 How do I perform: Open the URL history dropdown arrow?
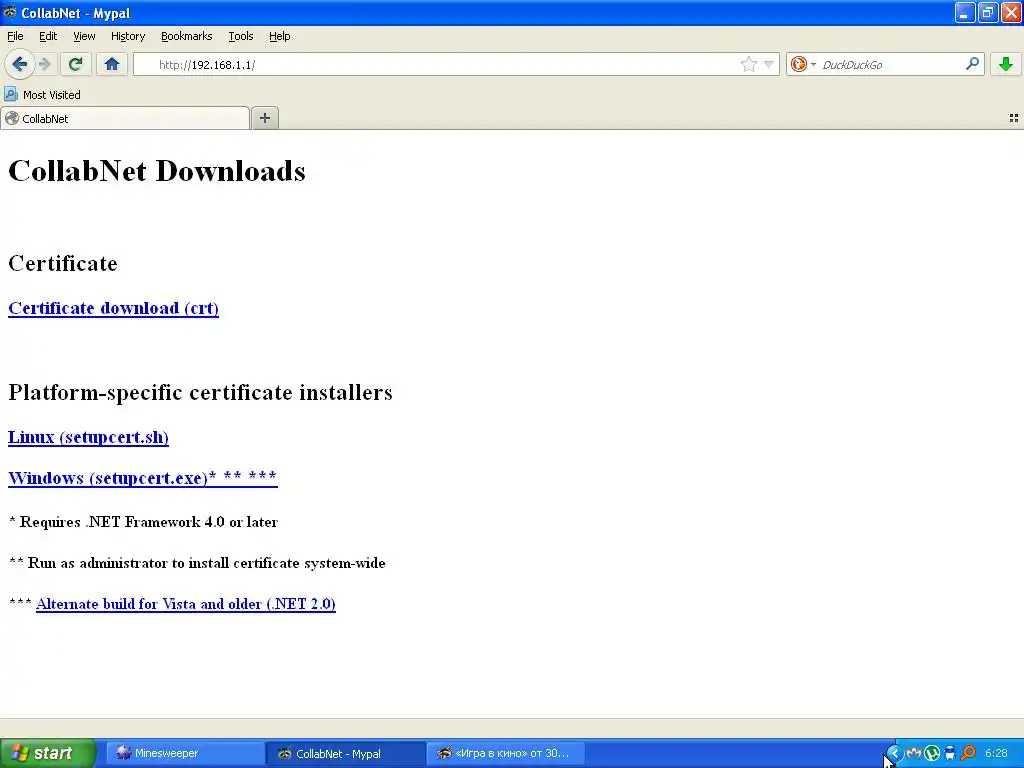click(769, 64)
